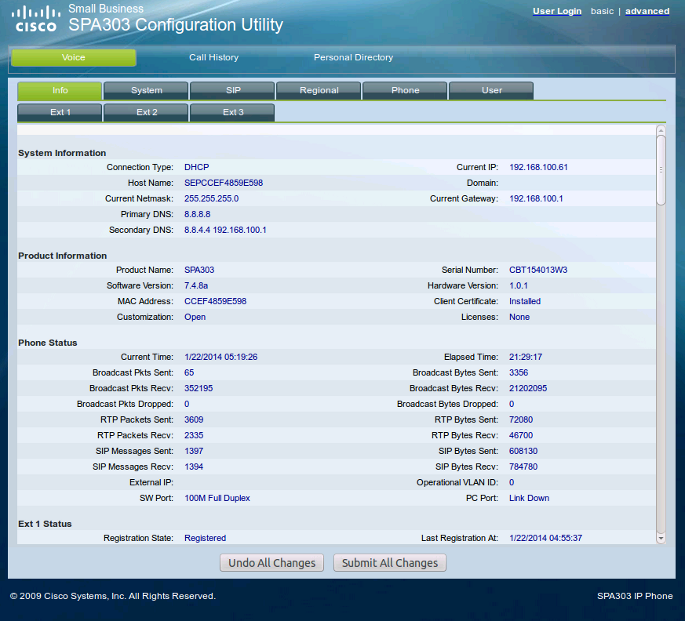
Task: Open the Personal Directory tab
Action: click(353, 58)
